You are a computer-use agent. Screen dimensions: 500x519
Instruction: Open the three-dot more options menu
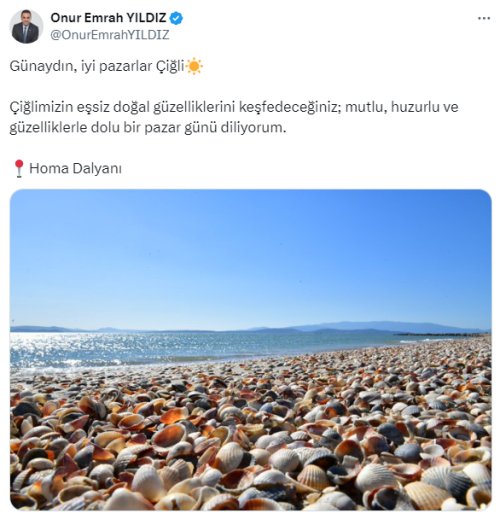pyautogui.click(x=484, y=18)
